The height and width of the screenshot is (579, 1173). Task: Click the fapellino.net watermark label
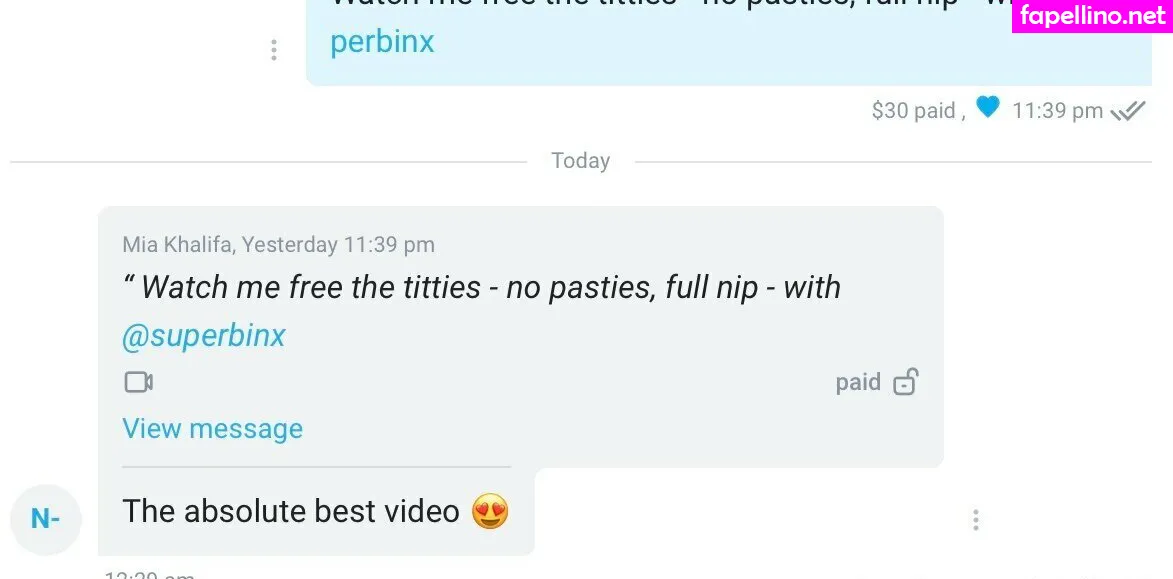point(1092,16)
